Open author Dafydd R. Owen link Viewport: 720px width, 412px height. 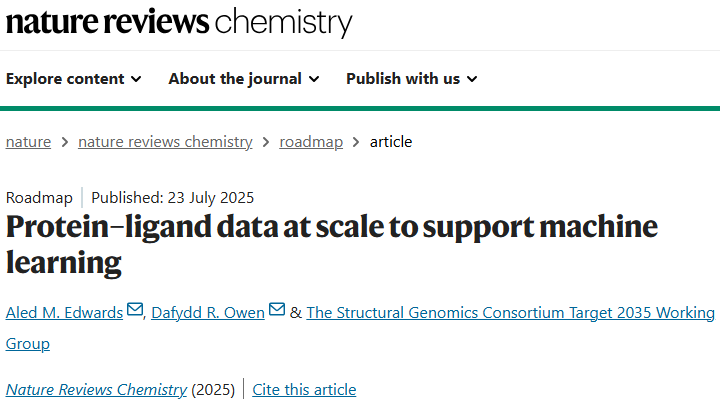[208, 313]
